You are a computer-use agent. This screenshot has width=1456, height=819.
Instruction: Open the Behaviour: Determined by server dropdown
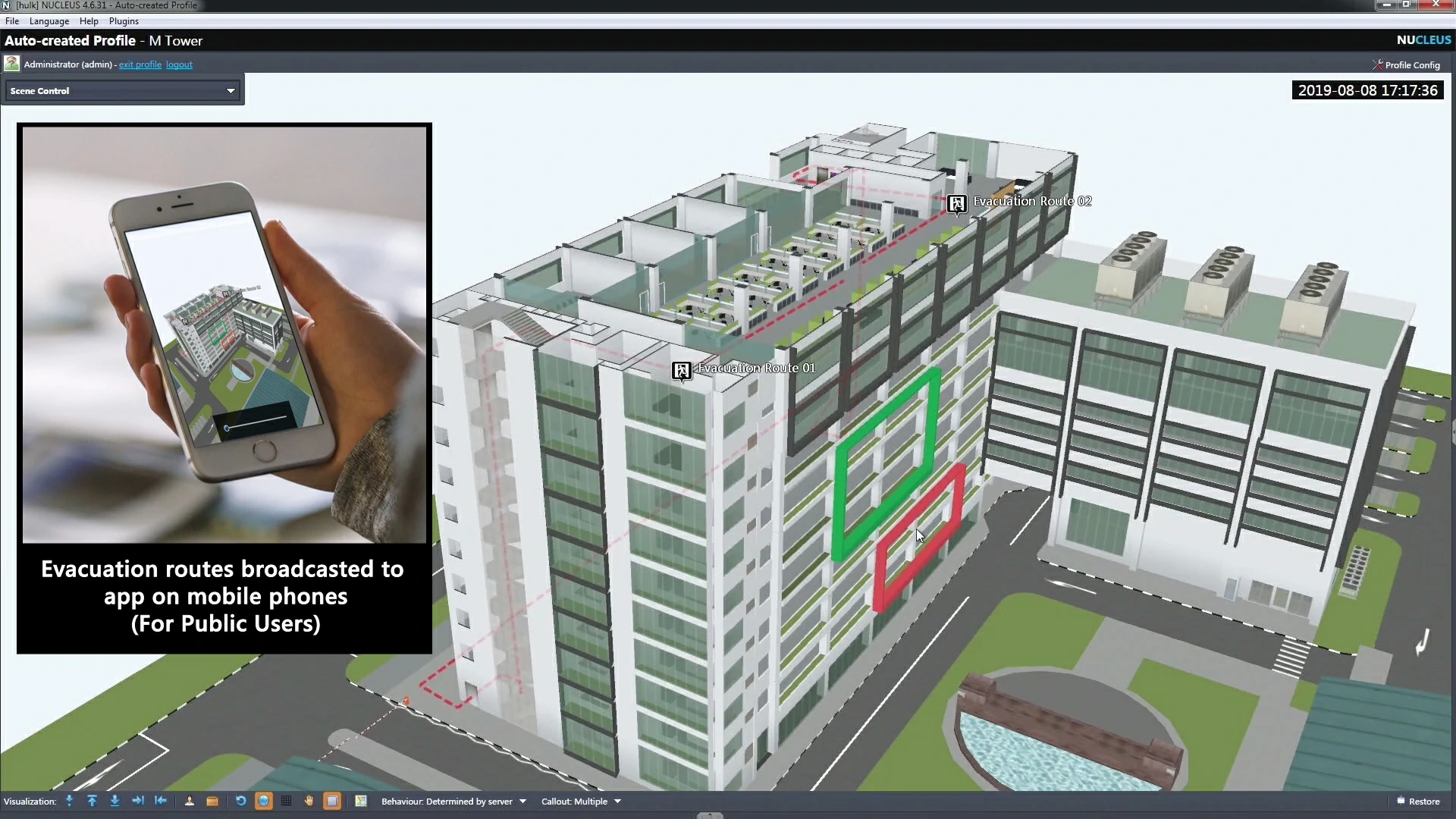pos(453,802)
